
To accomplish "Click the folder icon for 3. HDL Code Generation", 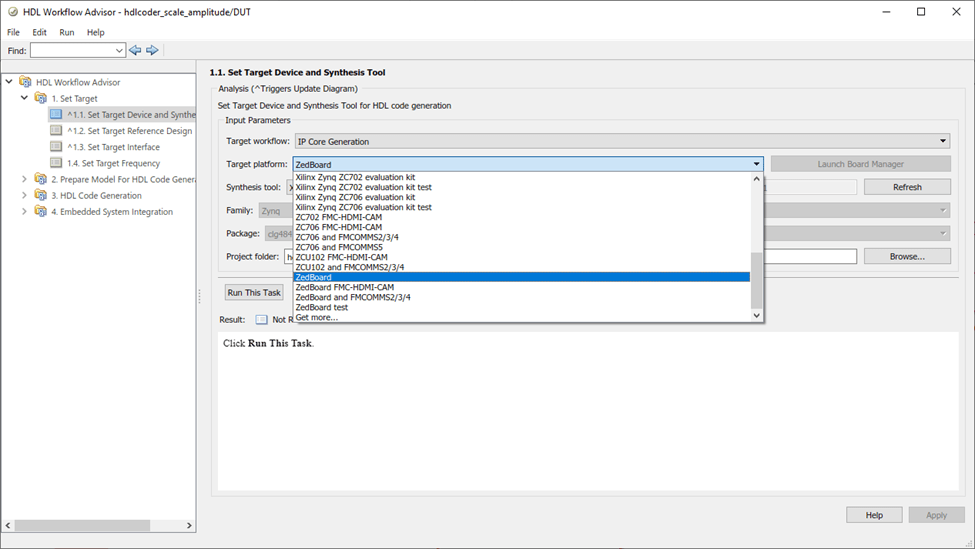I will click(41, 195).
